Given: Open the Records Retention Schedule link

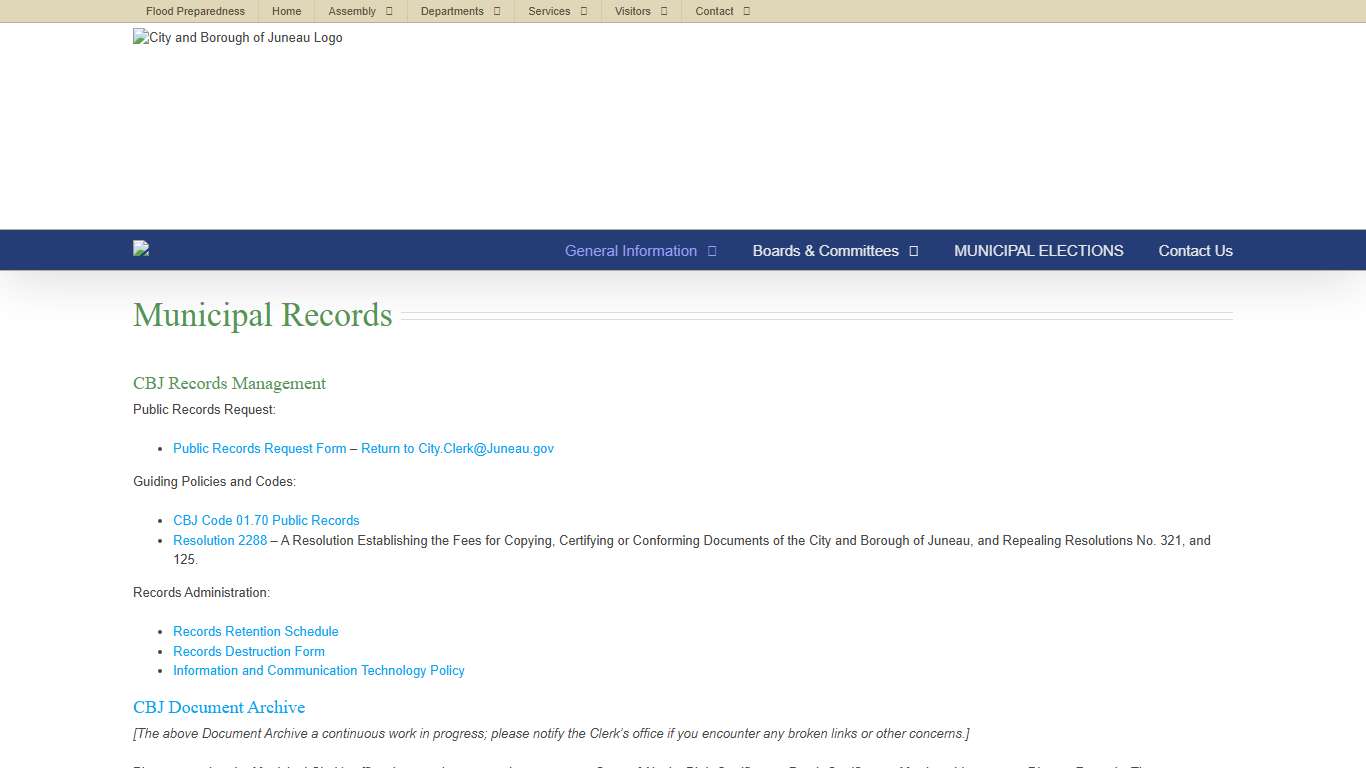Looking at the screenshot, I should 255,631.
